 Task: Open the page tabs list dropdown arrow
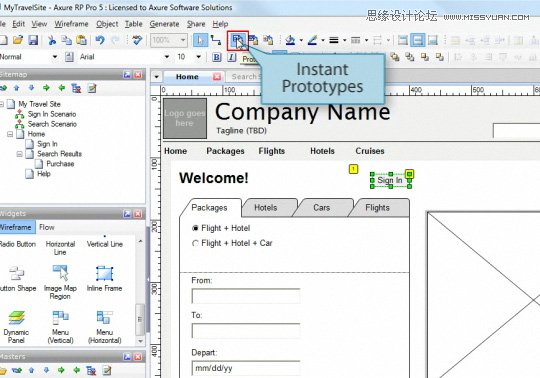point(156,76)
